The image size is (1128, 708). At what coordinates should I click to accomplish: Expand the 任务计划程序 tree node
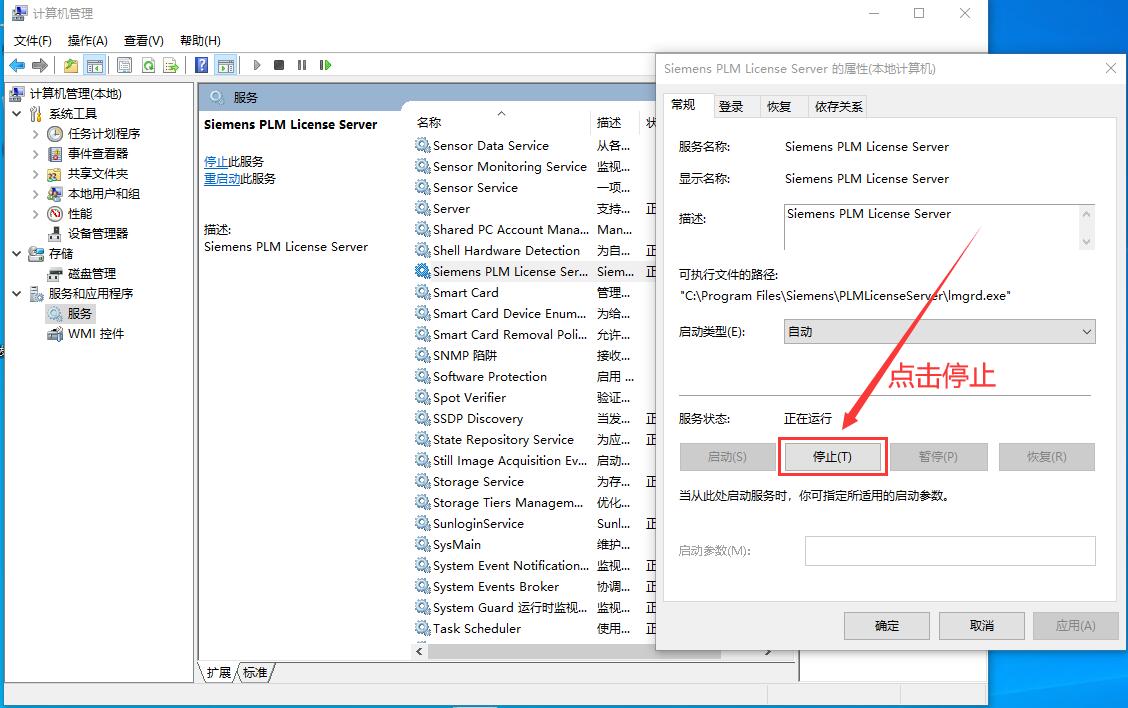[x=36, y=133]
